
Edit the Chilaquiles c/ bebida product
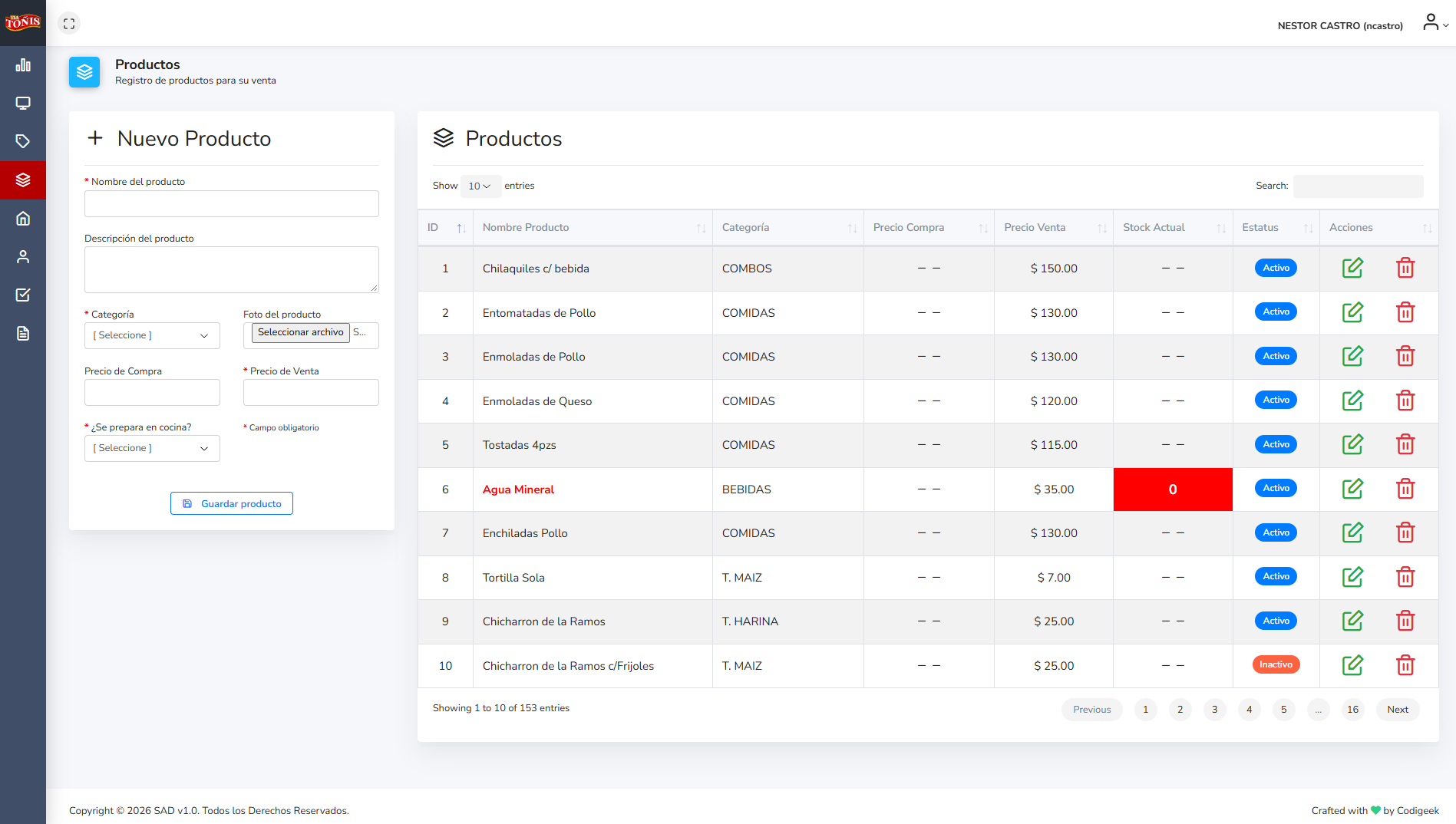pyautogui.click(x=1352, y=268)
